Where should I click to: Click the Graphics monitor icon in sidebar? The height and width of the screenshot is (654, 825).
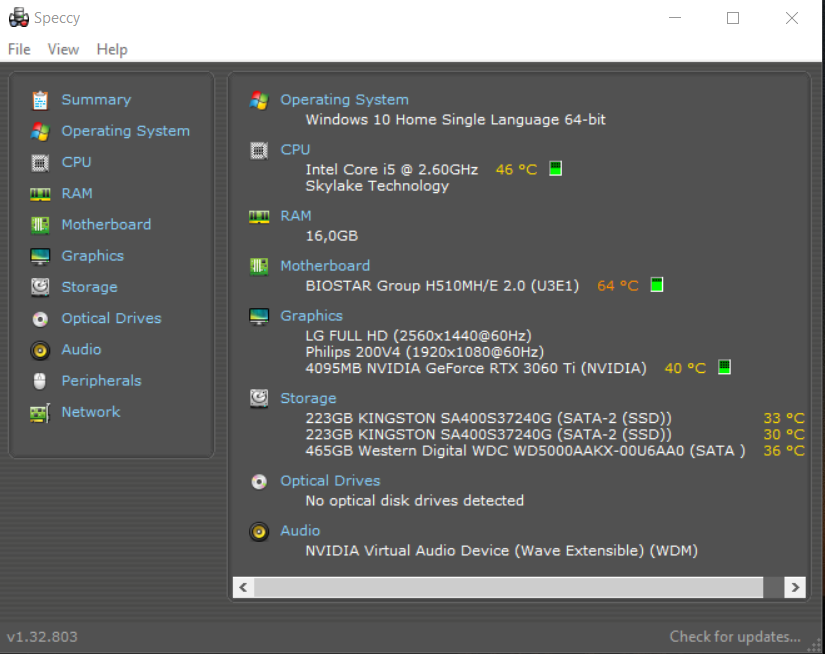[40, 256]
